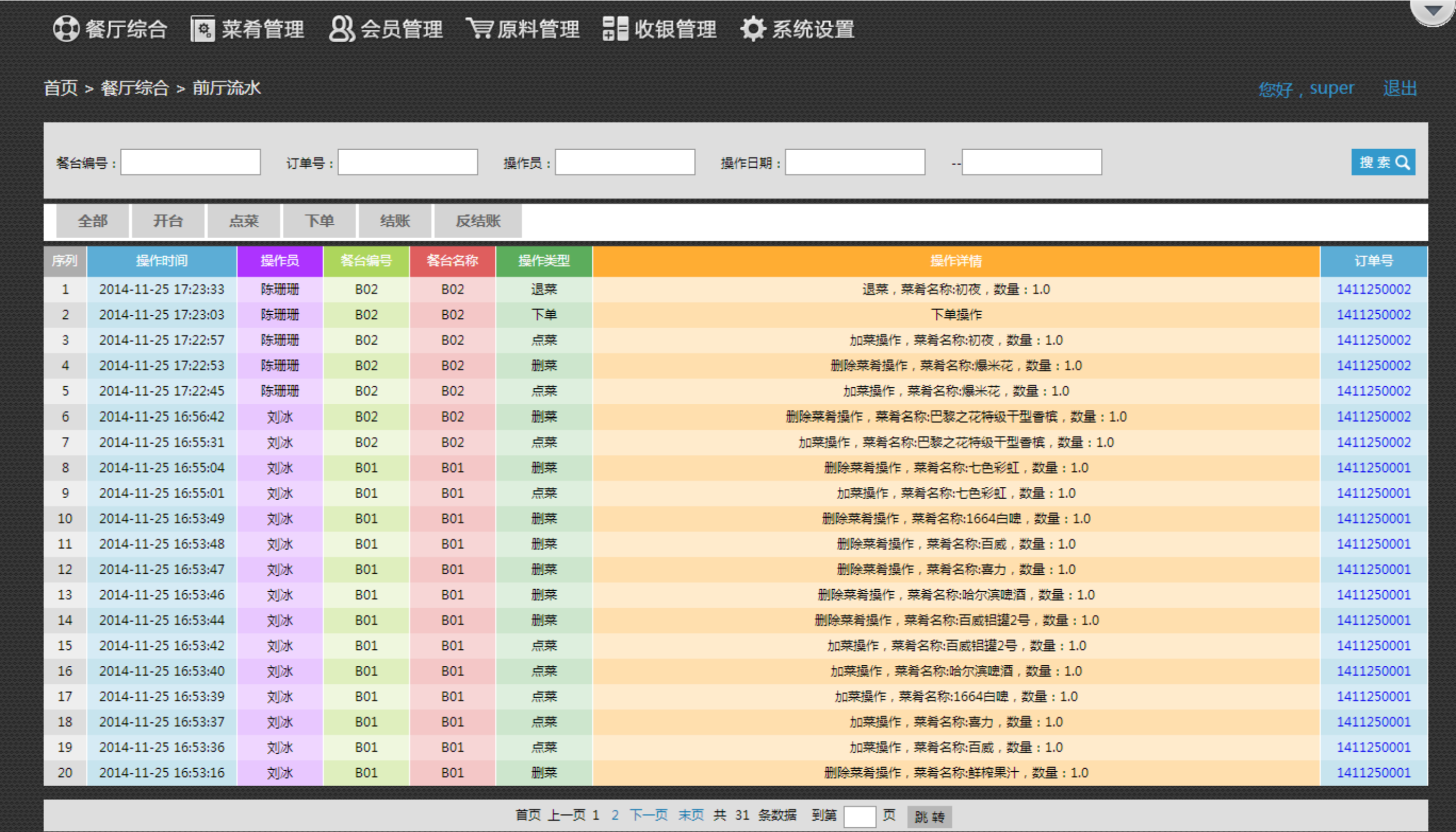The image size is (1456, 832).
Task: Select the 开台 filter tab
Action: [x=168, y=221]
